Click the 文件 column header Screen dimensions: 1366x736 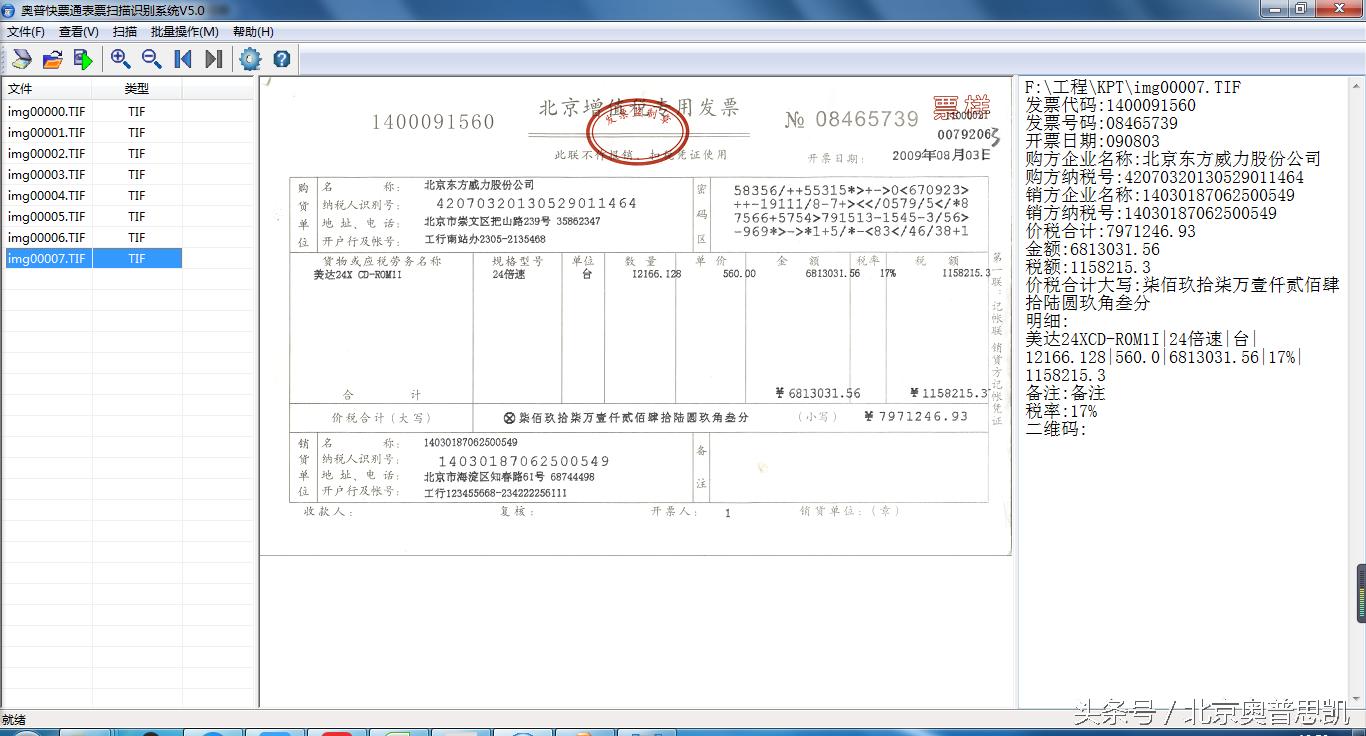pos(22,89)
